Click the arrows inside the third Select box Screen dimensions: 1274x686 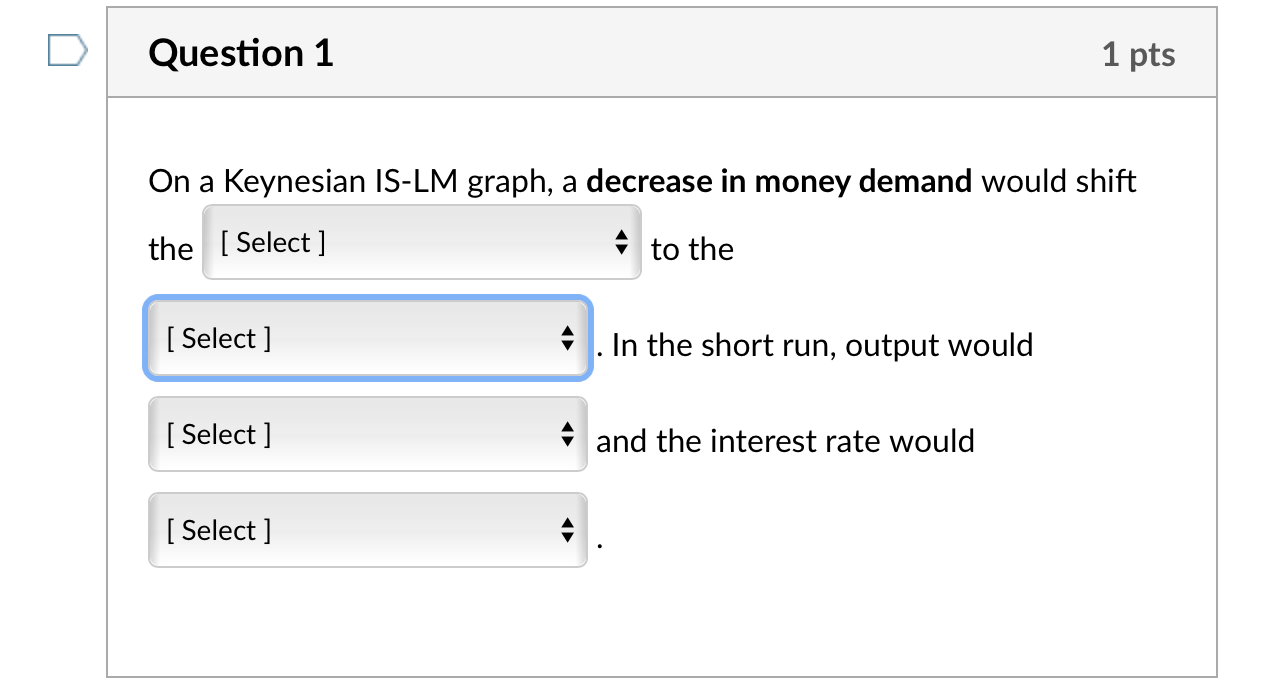[568, 434]
